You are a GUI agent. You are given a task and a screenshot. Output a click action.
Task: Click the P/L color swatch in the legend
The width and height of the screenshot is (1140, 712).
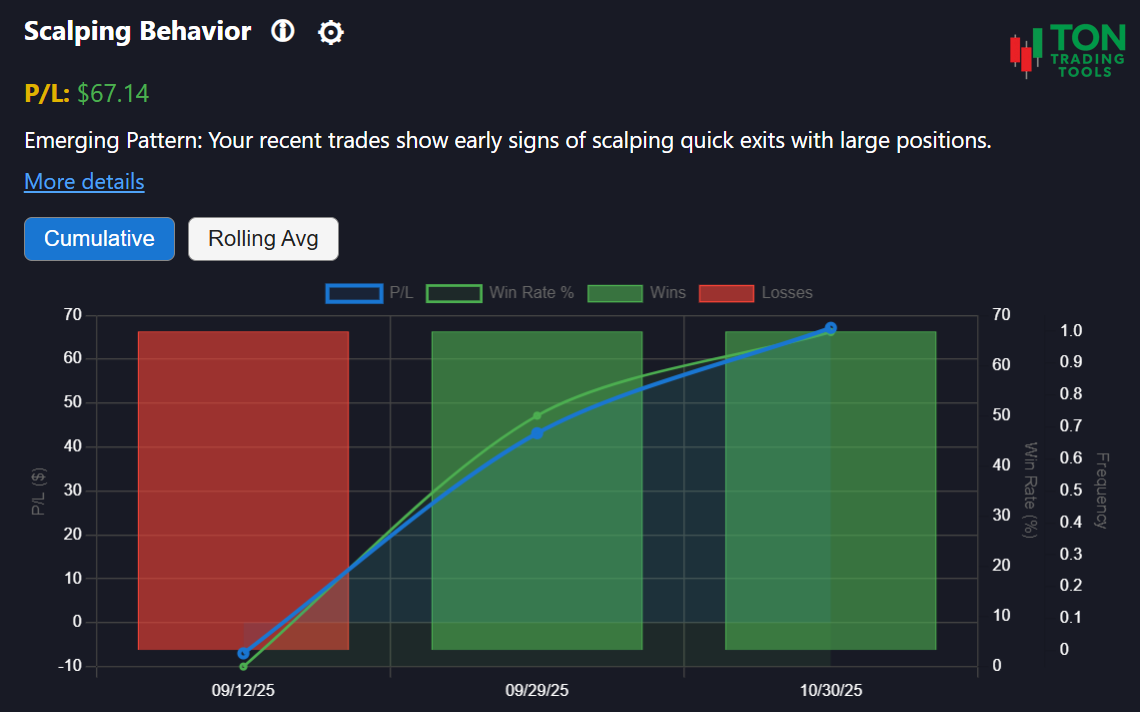(x=353, y=292)
